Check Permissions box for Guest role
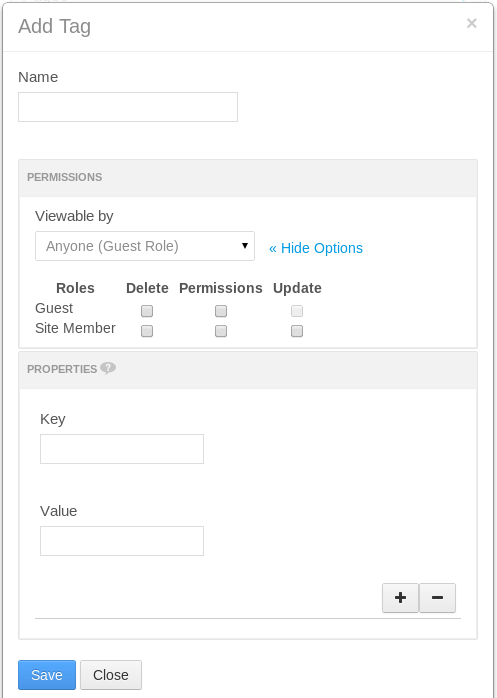This screenshot has height=698, width=497. (221, 311)
